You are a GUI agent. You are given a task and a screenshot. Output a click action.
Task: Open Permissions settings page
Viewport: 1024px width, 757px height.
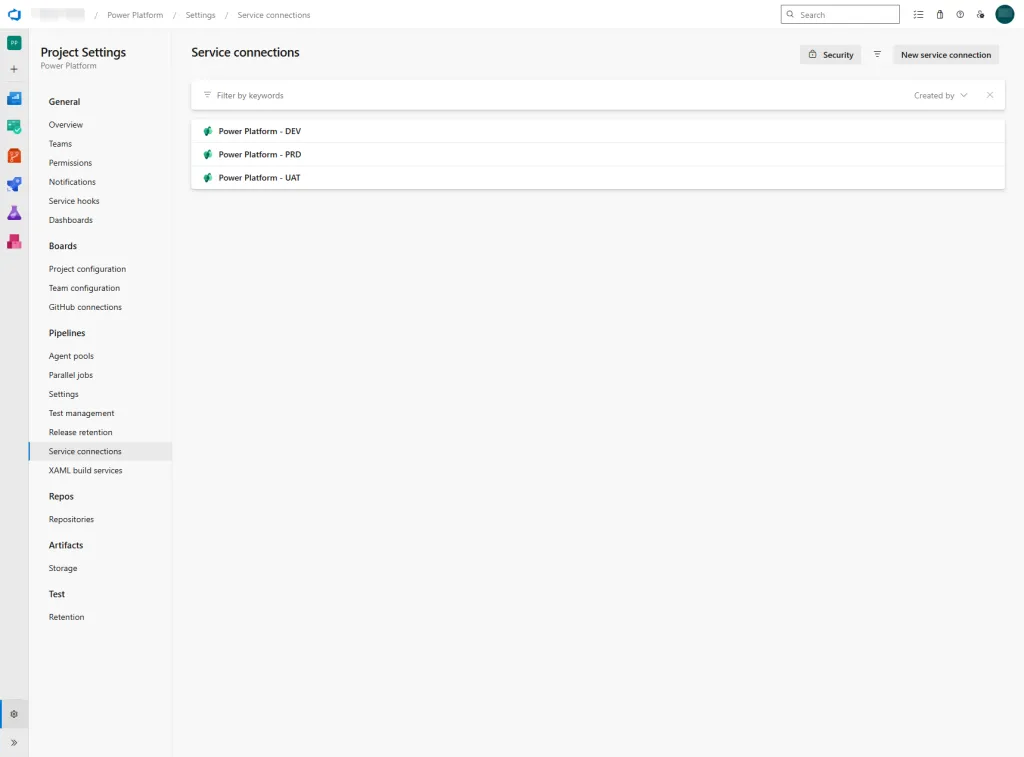click(x=70, y=163)
